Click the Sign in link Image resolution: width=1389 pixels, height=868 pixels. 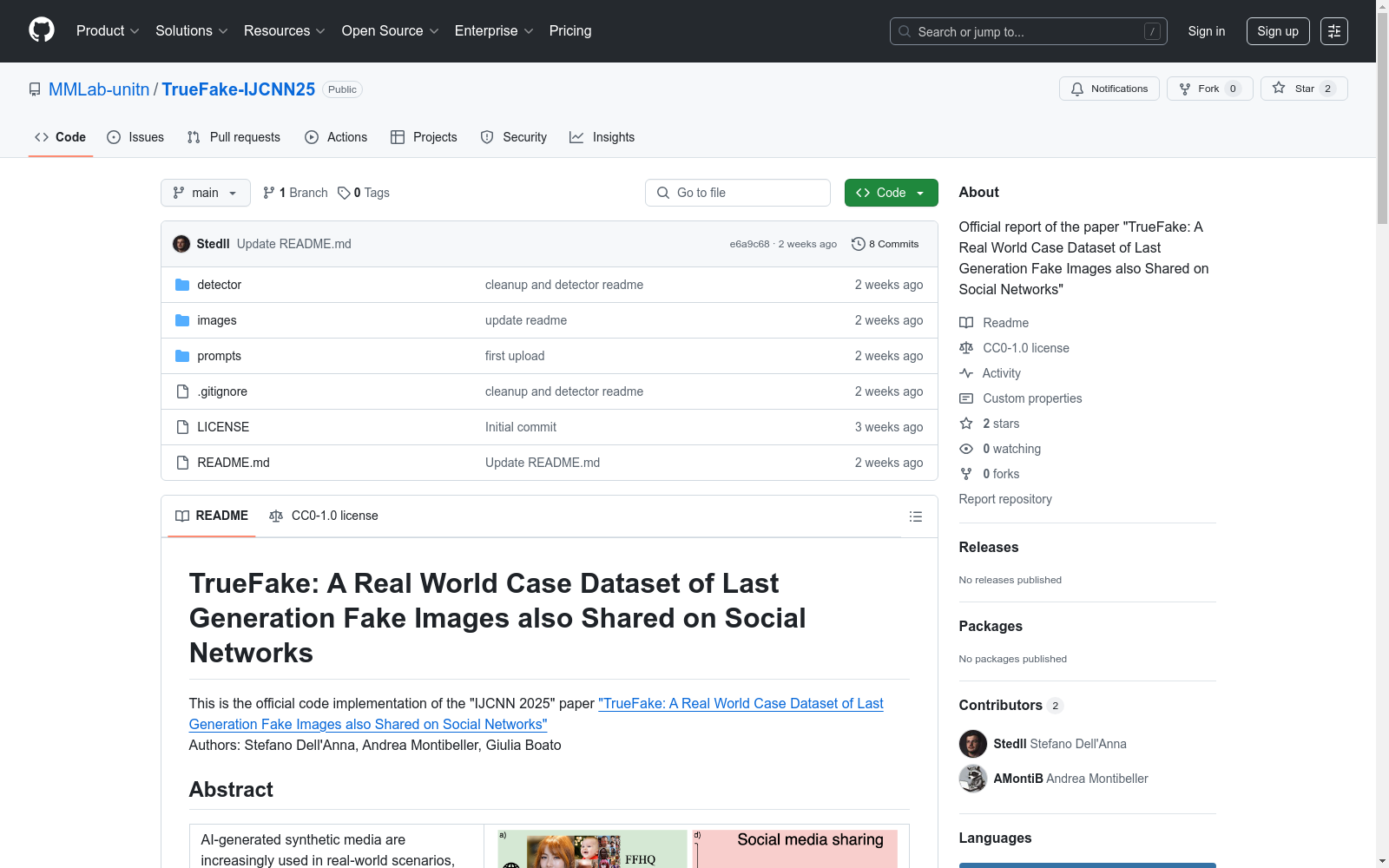1207,31
